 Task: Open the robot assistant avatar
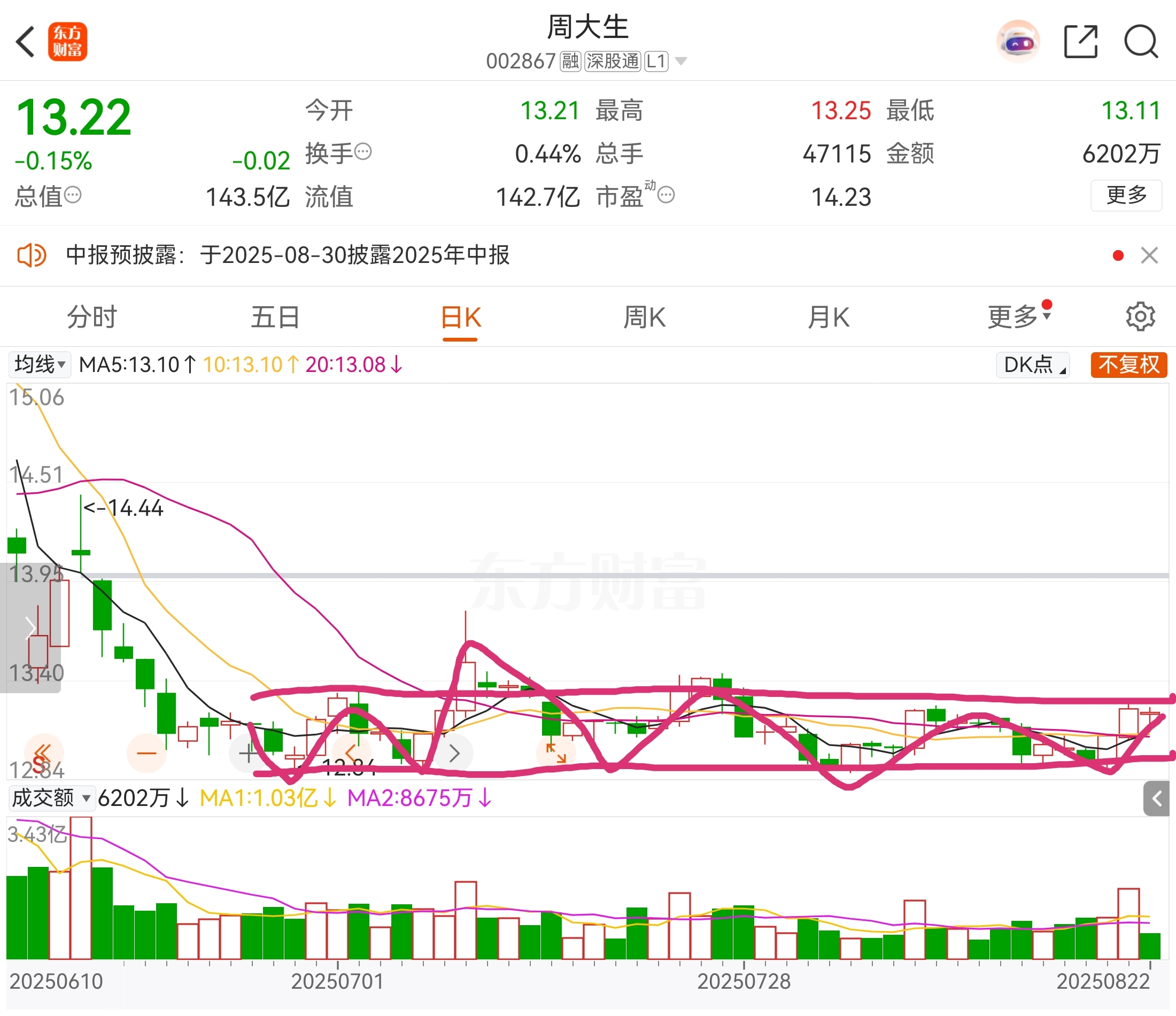point(1018,42)
